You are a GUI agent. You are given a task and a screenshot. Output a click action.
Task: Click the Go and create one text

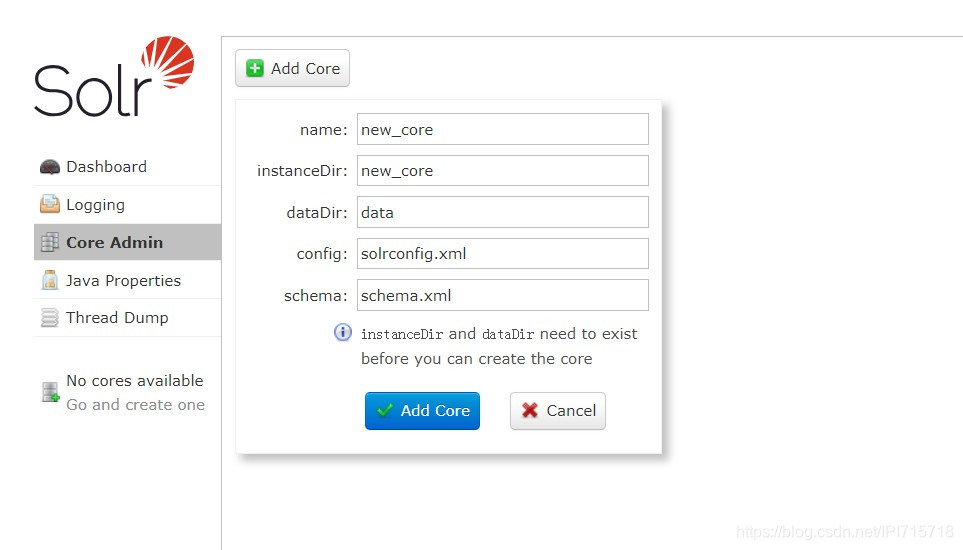[135, 405]
